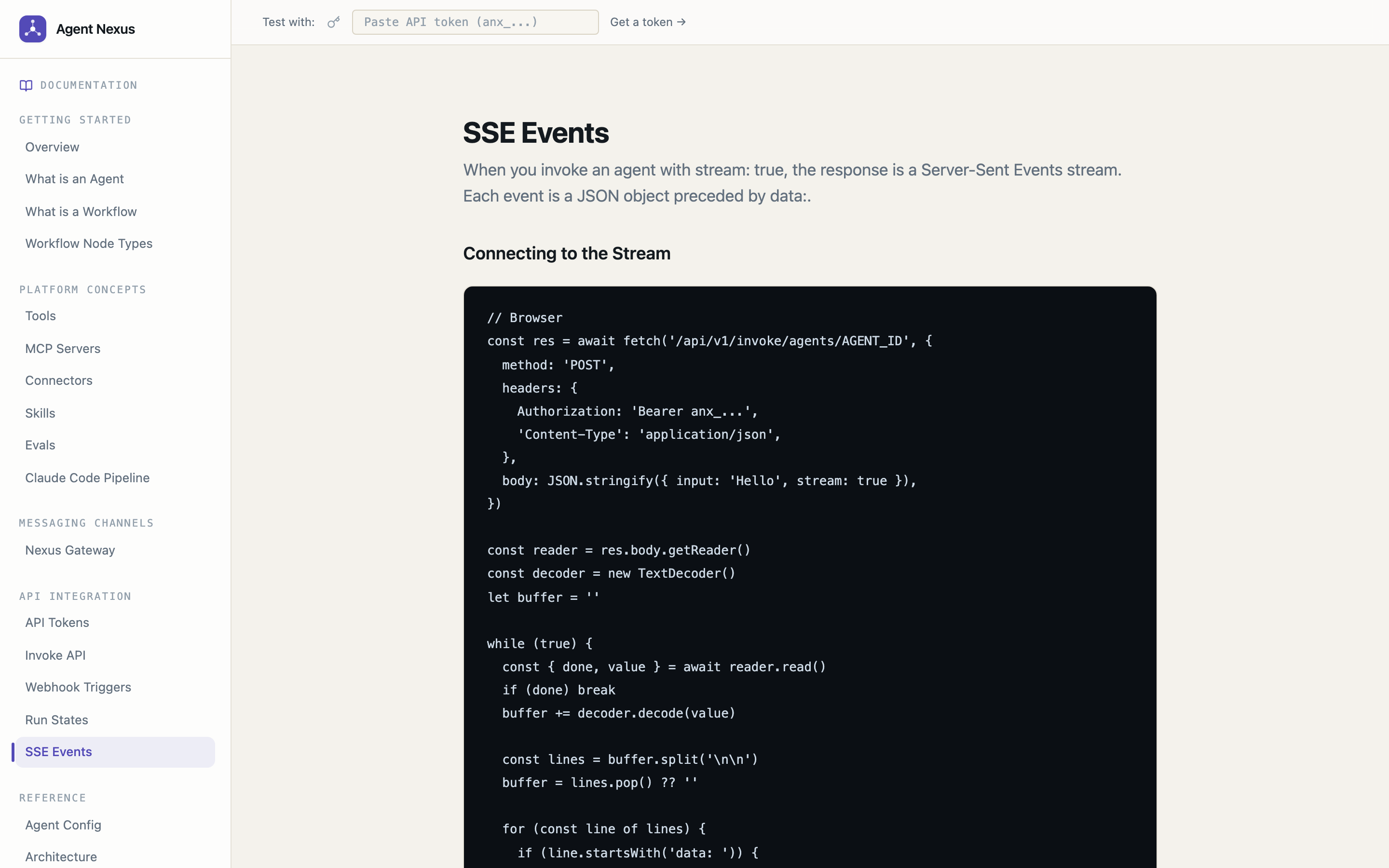
Task: Click the body: JSON.stringify code line
Action: click(709, 480)
